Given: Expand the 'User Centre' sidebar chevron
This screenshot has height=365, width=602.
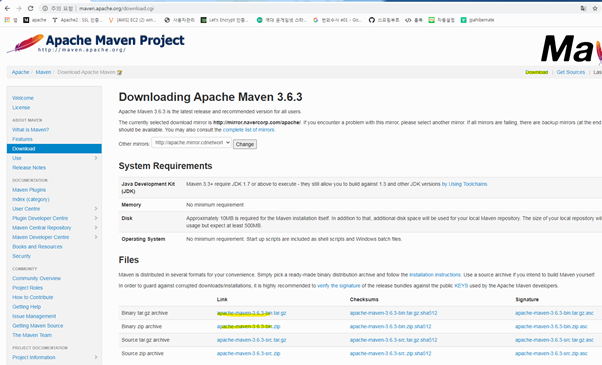Looking at the screenshot, I should click(96, 209).
